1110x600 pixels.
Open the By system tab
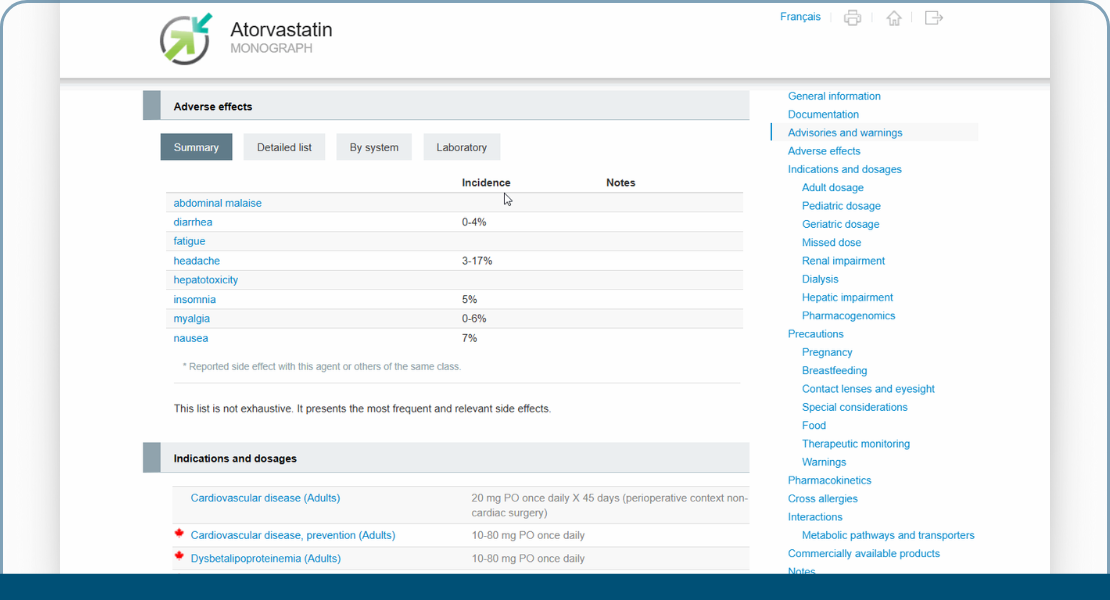point(374,147)
